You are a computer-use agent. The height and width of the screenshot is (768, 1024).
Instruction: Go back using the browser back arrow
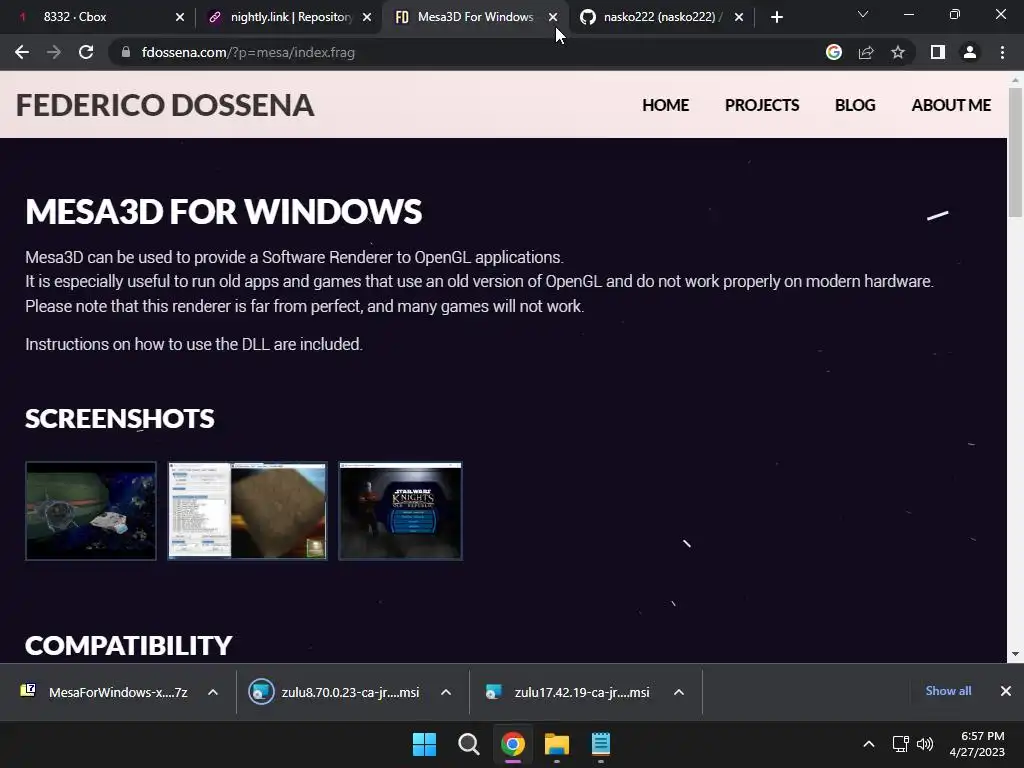22,52
